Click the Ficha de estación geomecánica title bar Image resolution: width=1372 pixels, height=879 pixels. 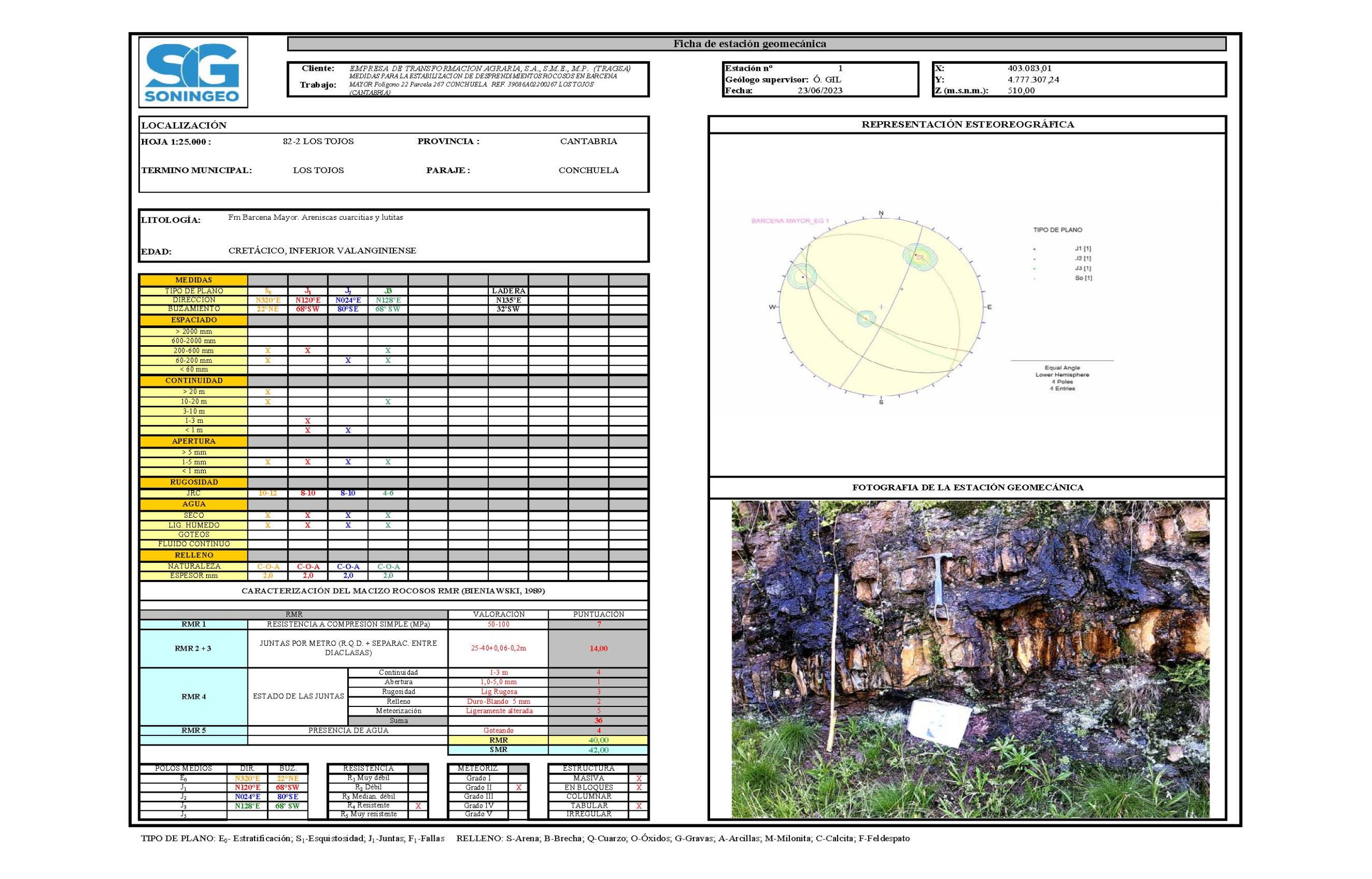coord(749,44)
